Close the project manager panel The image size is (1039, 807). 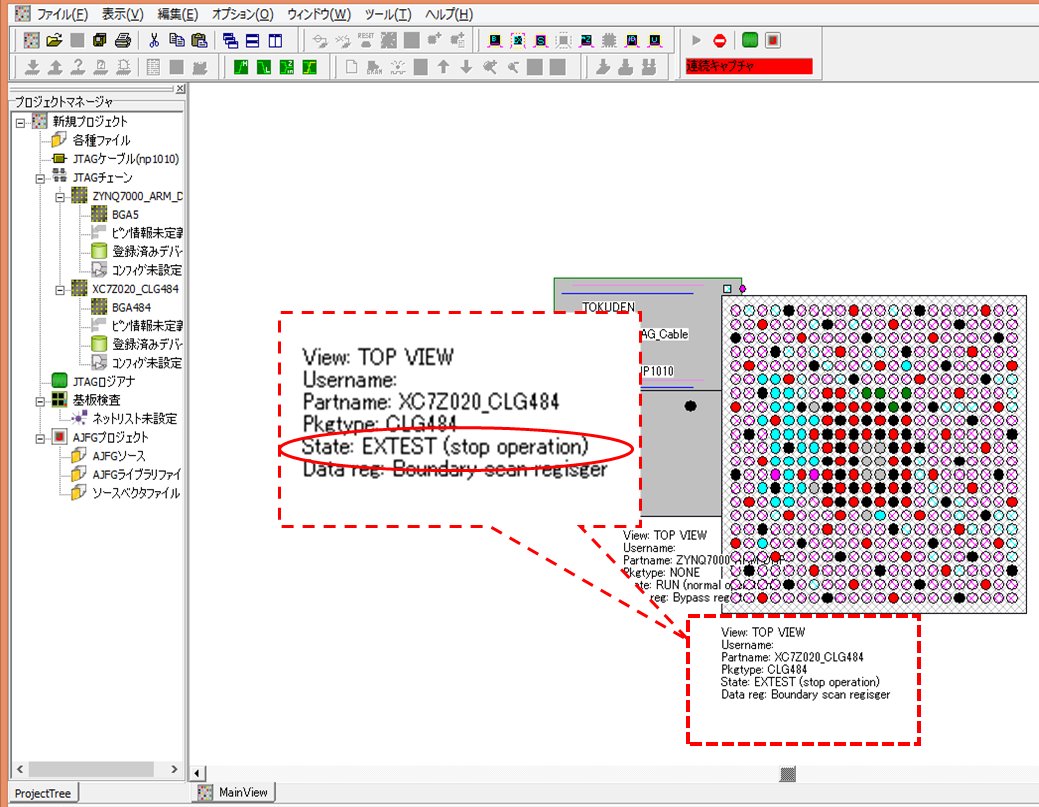(x=180, y=89)
